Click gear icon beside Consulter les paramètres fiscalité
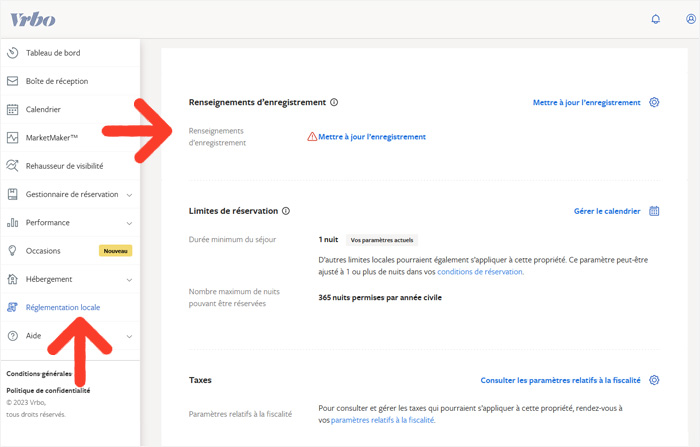This screenshot has height=447, width=700. [654, 380]
